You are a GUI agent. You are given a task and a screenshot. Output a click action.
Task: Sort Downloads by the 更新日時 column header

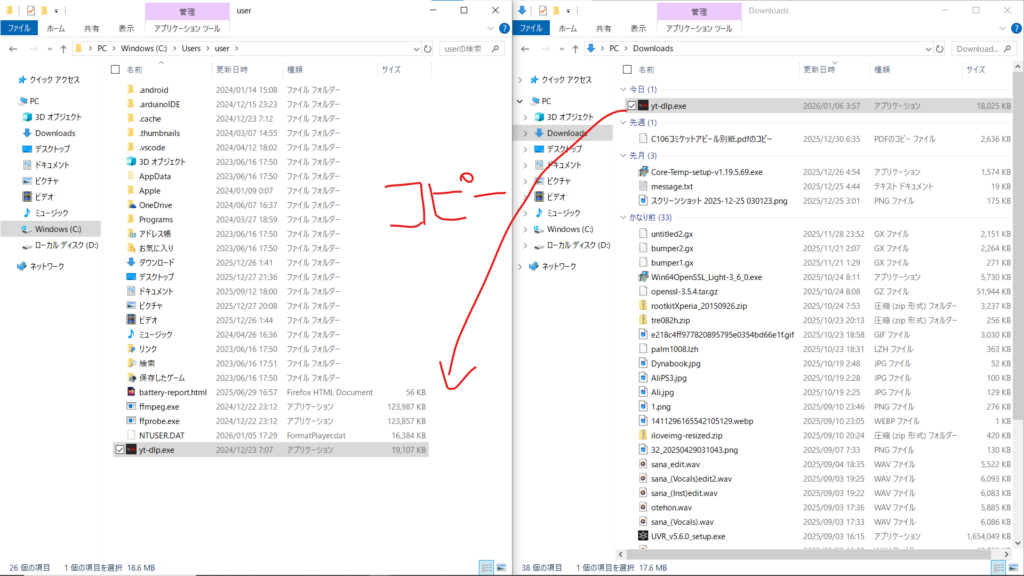(x=824, y=70)
